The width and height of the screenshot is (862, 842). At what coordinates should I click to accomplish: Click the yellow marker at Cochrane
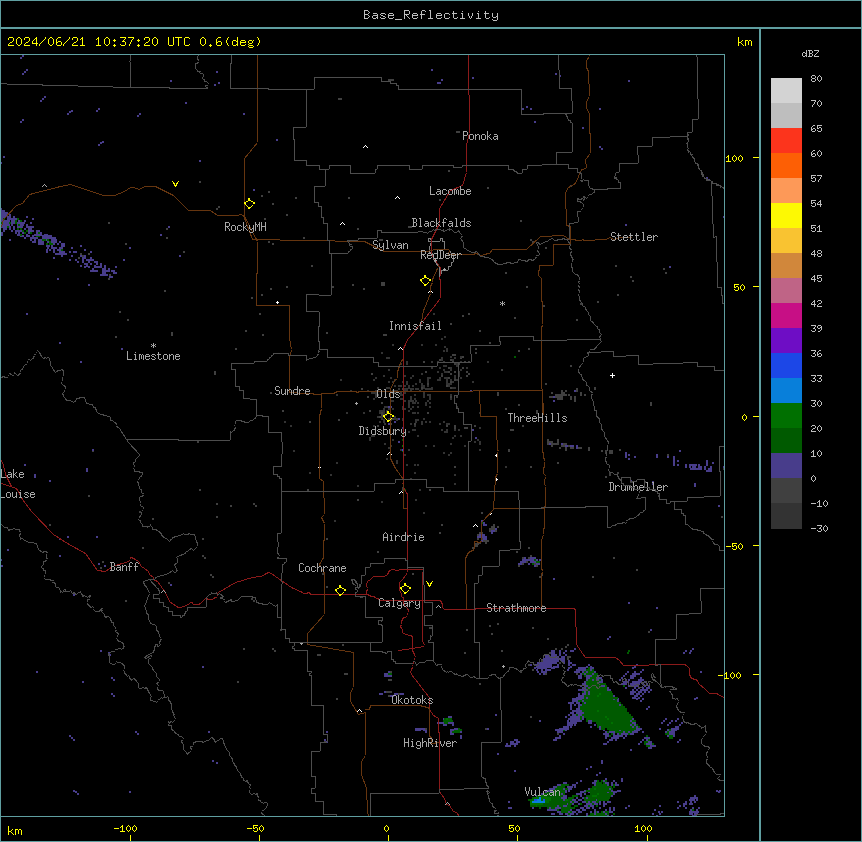point(340,590)
